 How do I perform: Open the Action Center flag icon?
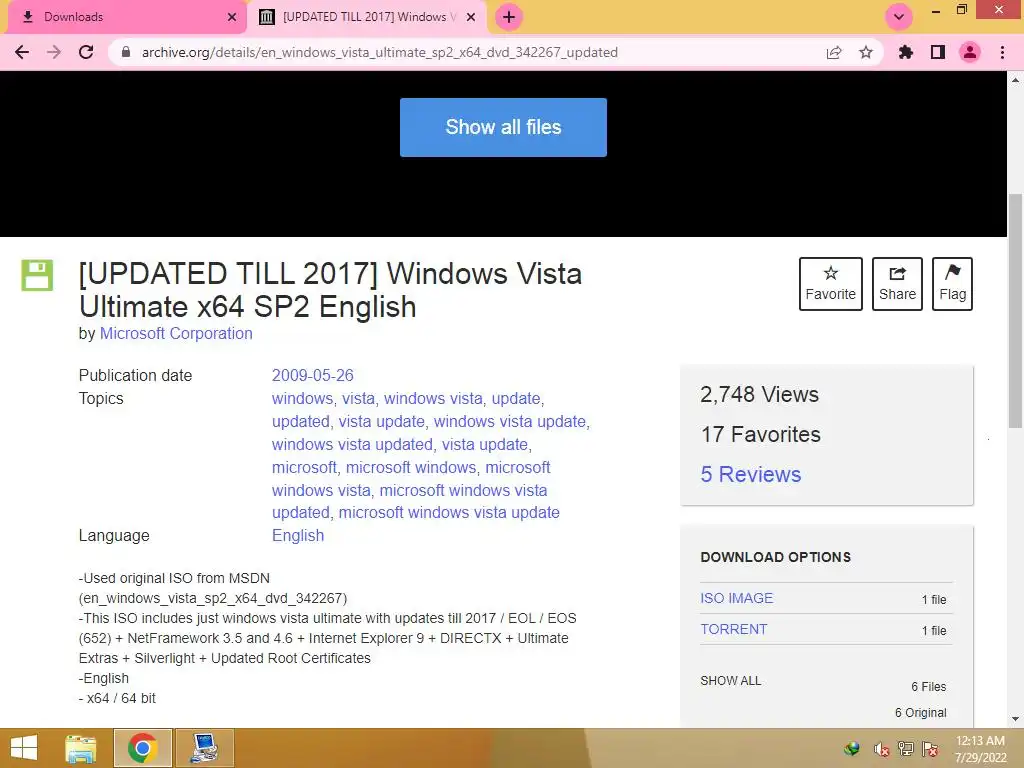[930, 749]
